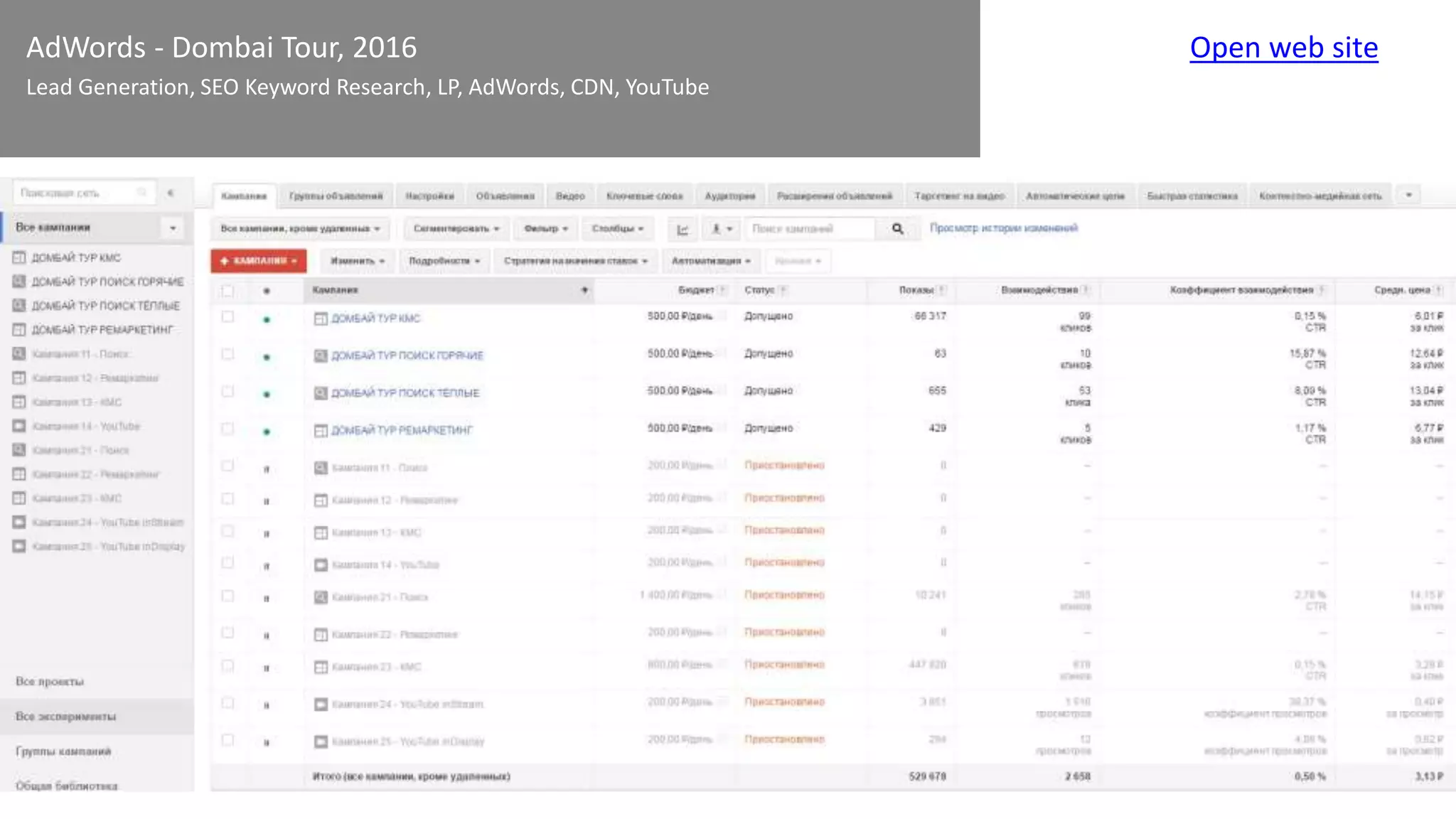
Task: Sort by the Показы column header
Action: [x=916, y=290]
